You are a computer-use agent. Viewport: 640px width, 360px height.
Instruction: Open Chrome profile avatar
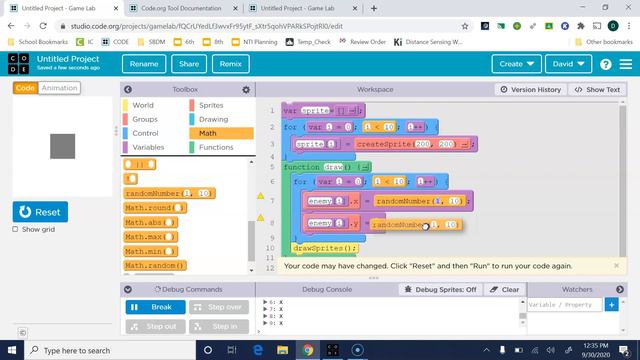(x=613, y=26)
